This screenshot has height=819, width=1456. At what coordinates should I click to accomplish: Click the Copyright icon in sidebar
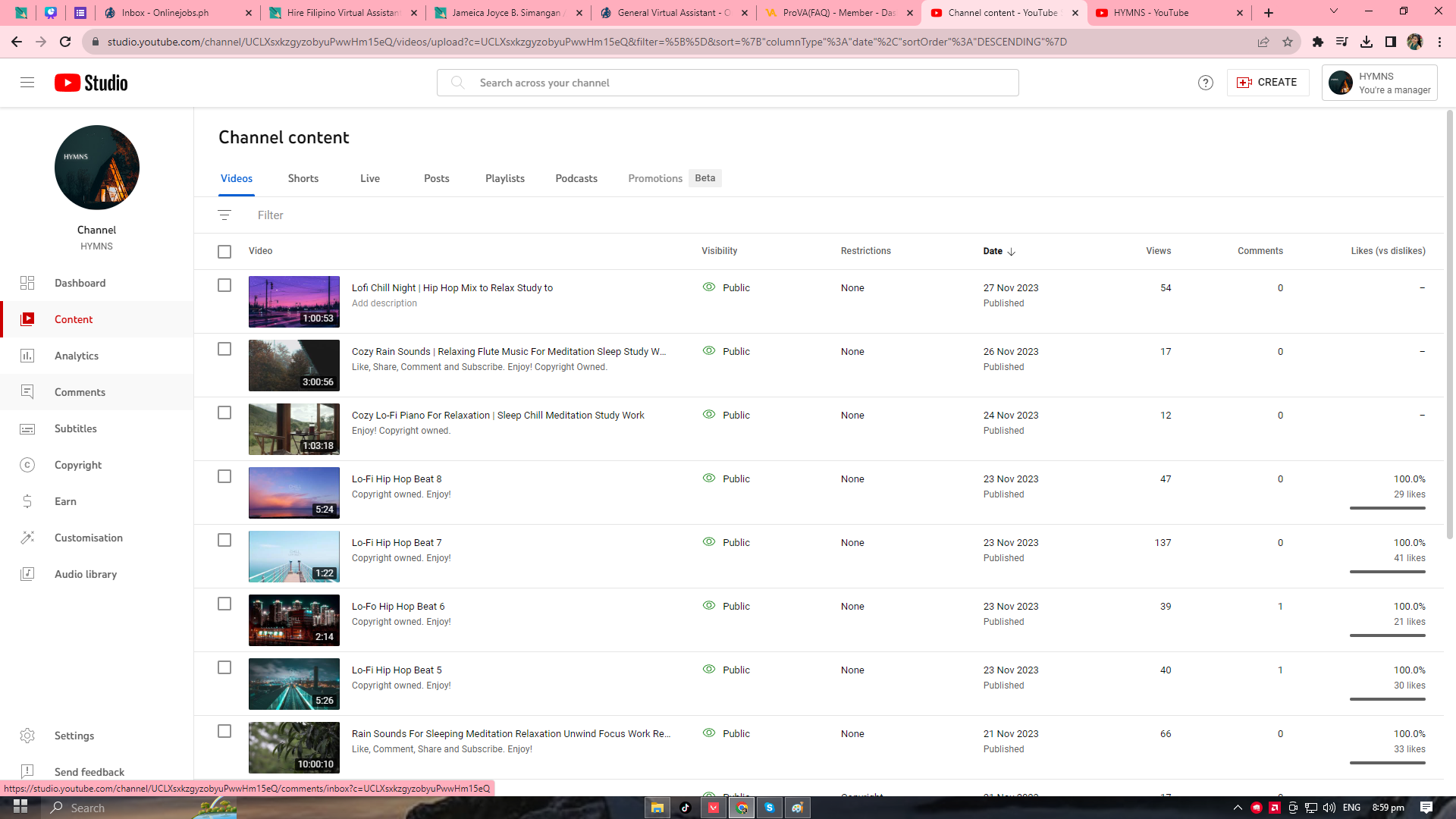27,465
